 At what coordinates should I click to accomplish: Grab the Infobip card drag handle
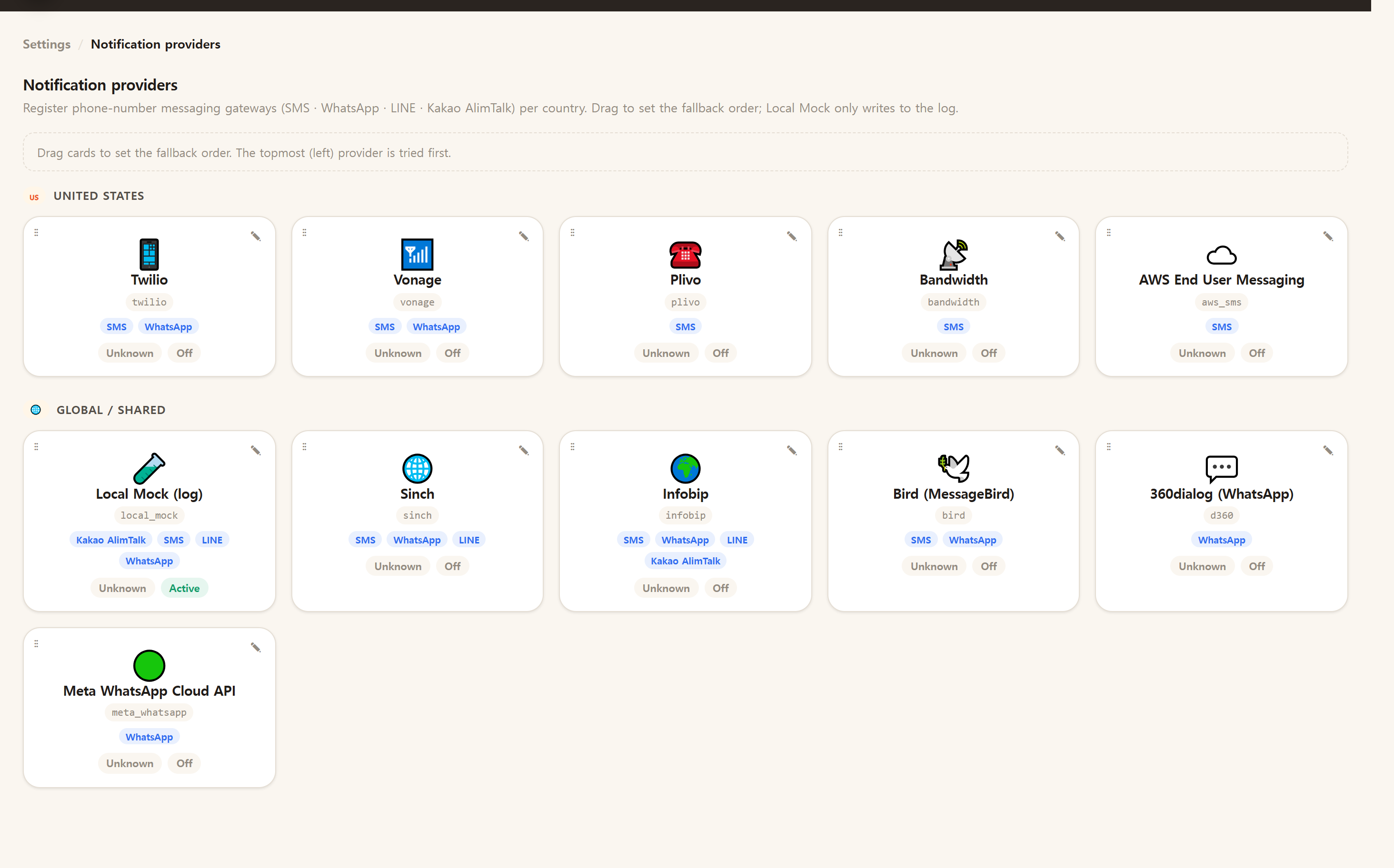point(573,447)
